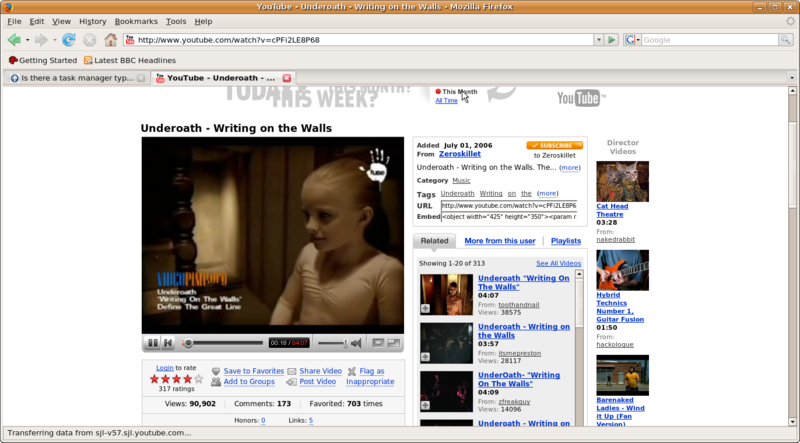Open the forward button history dropdown arrow
Screen dimensions: 800x443
(55, 40)
